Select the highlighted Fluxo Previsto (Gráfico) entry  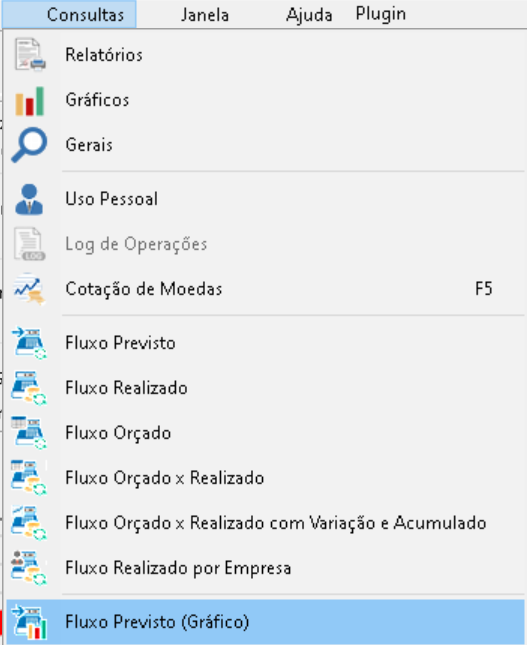tap(265, 622)
